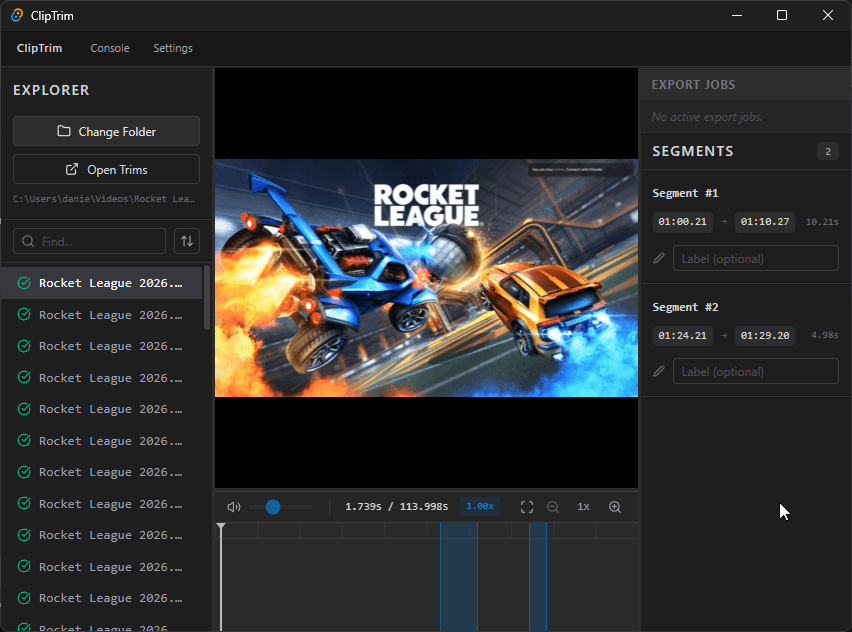The width and height of the screenshot is (852, 632).
Task: Click the folder path text under Open Trims
Action: point(104,199)
